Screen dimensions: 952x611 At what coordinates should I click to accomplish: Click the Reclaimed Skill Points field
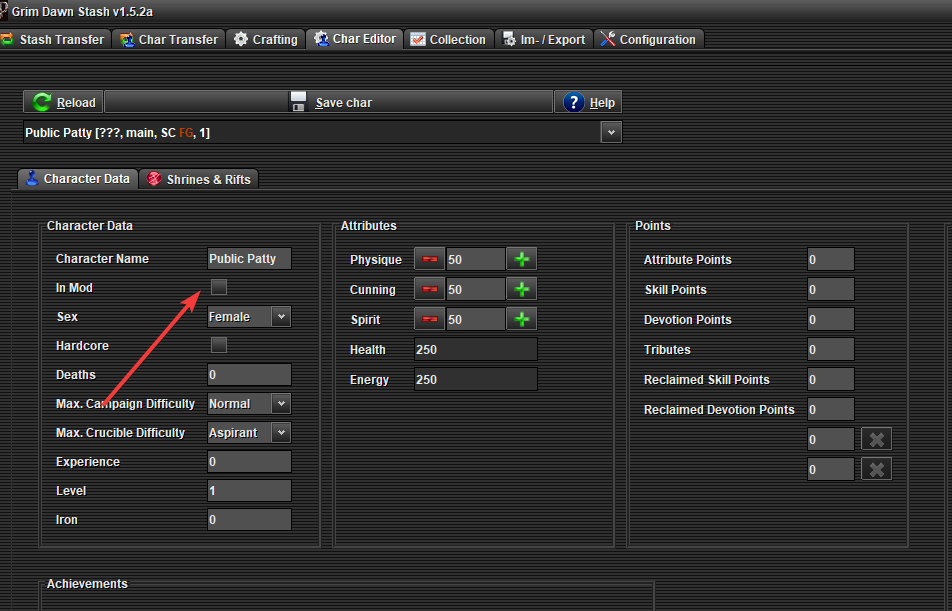(831, 380)
